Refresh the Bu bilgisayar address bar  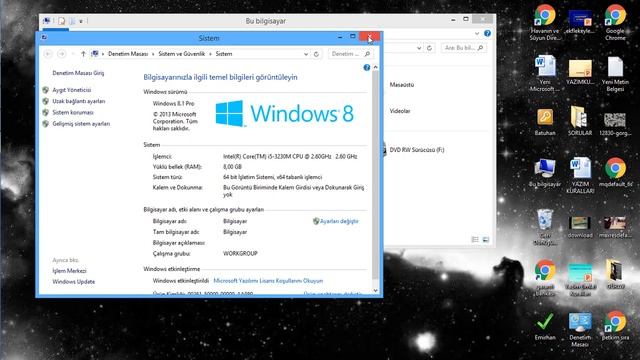tap(429, 48)
